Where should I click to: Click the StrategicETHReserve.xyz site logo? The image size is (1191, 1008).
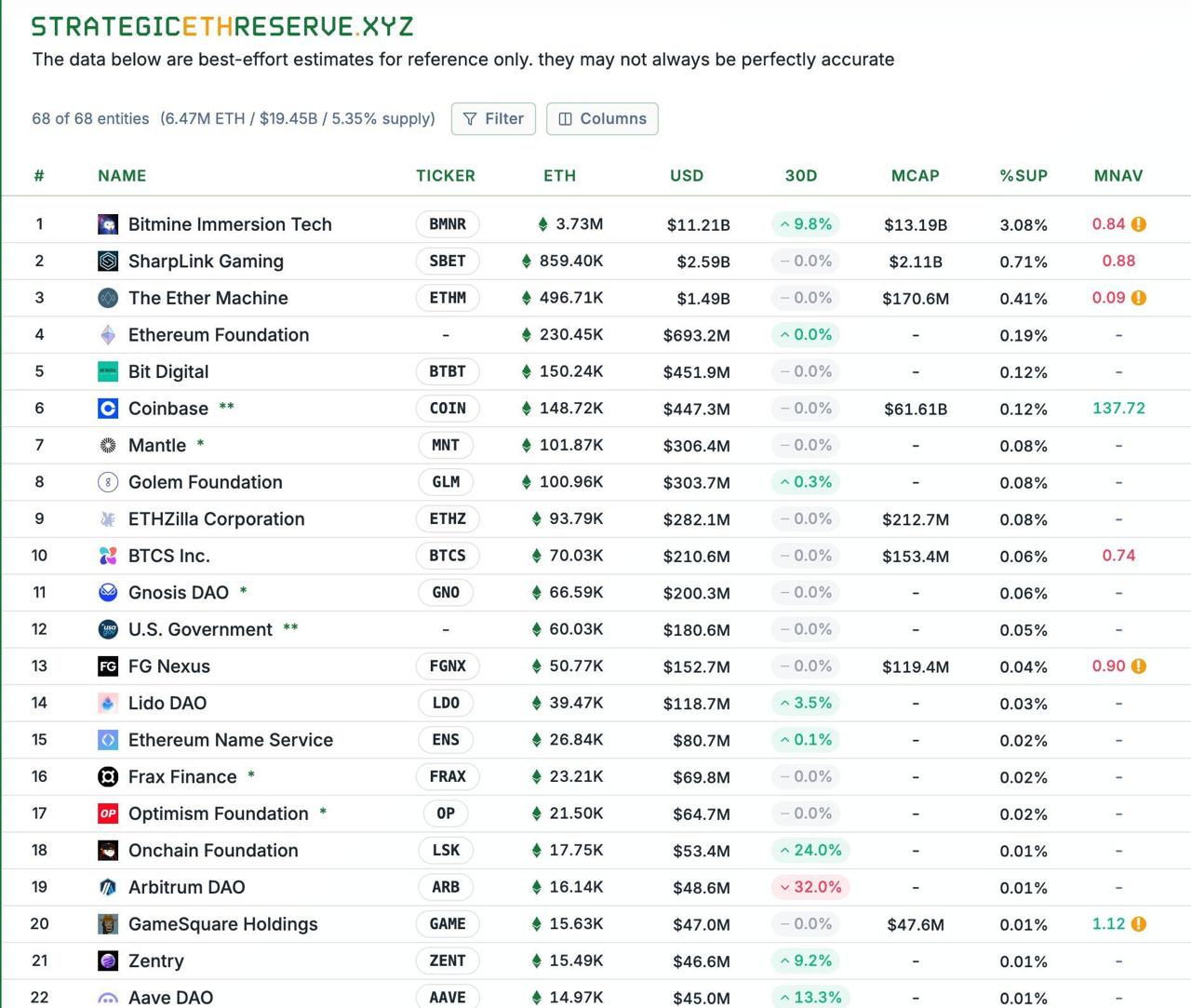coord(222,26)
